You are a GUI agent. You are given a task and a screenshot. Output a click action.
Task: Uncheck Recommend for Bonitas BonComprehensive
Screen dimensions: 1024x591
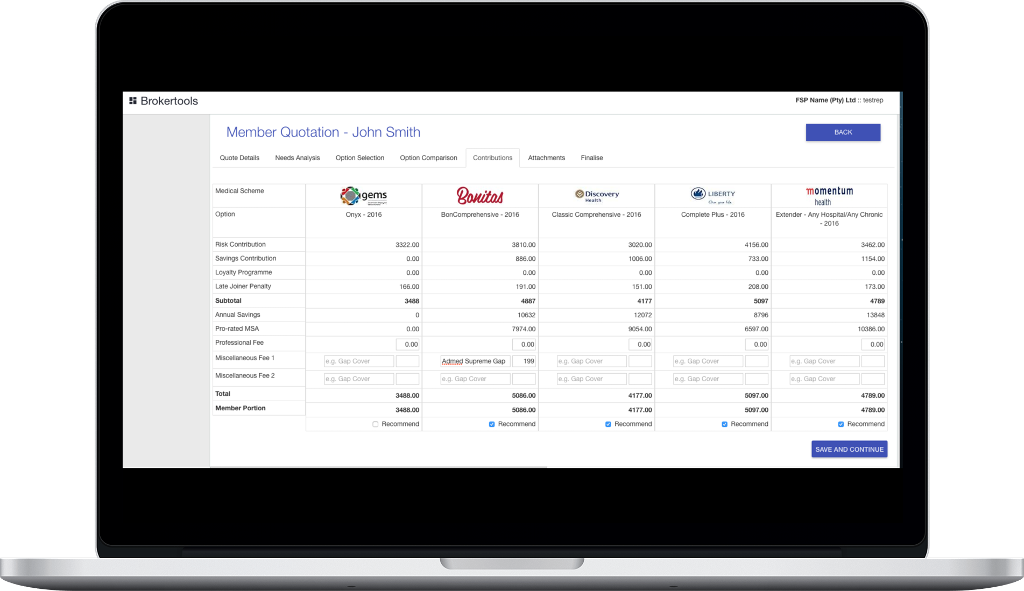click(x=492, y=424)
